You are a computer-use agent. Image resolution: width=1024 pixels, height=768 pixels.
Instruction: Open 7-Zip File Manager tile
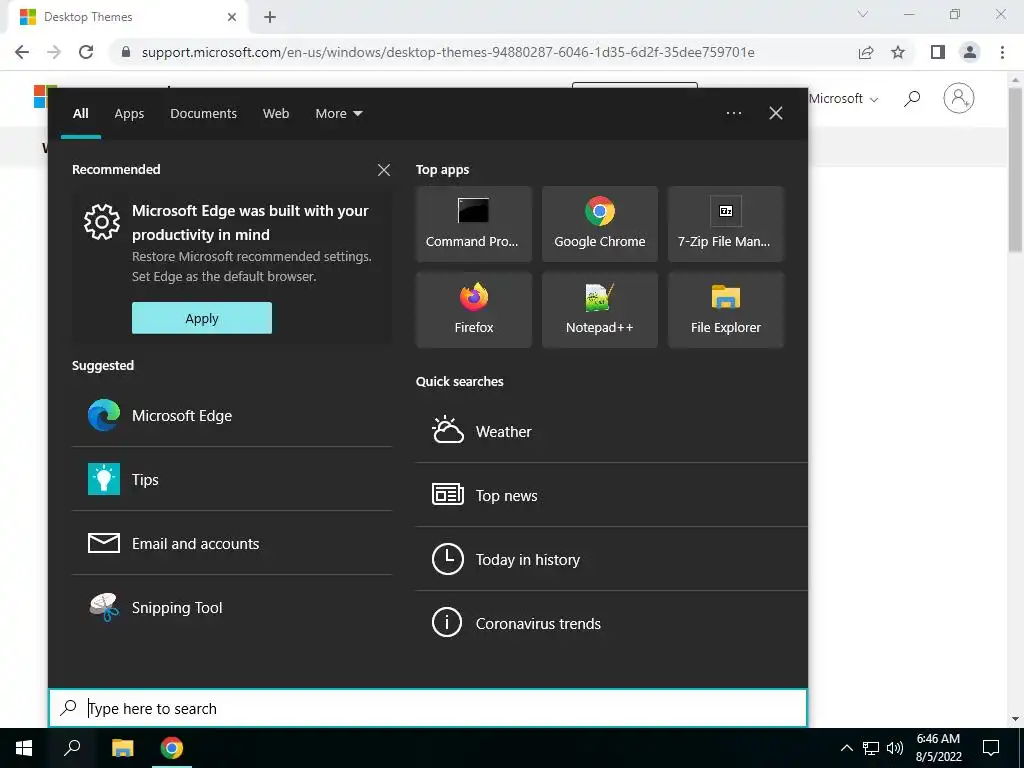tap(726, 224)
